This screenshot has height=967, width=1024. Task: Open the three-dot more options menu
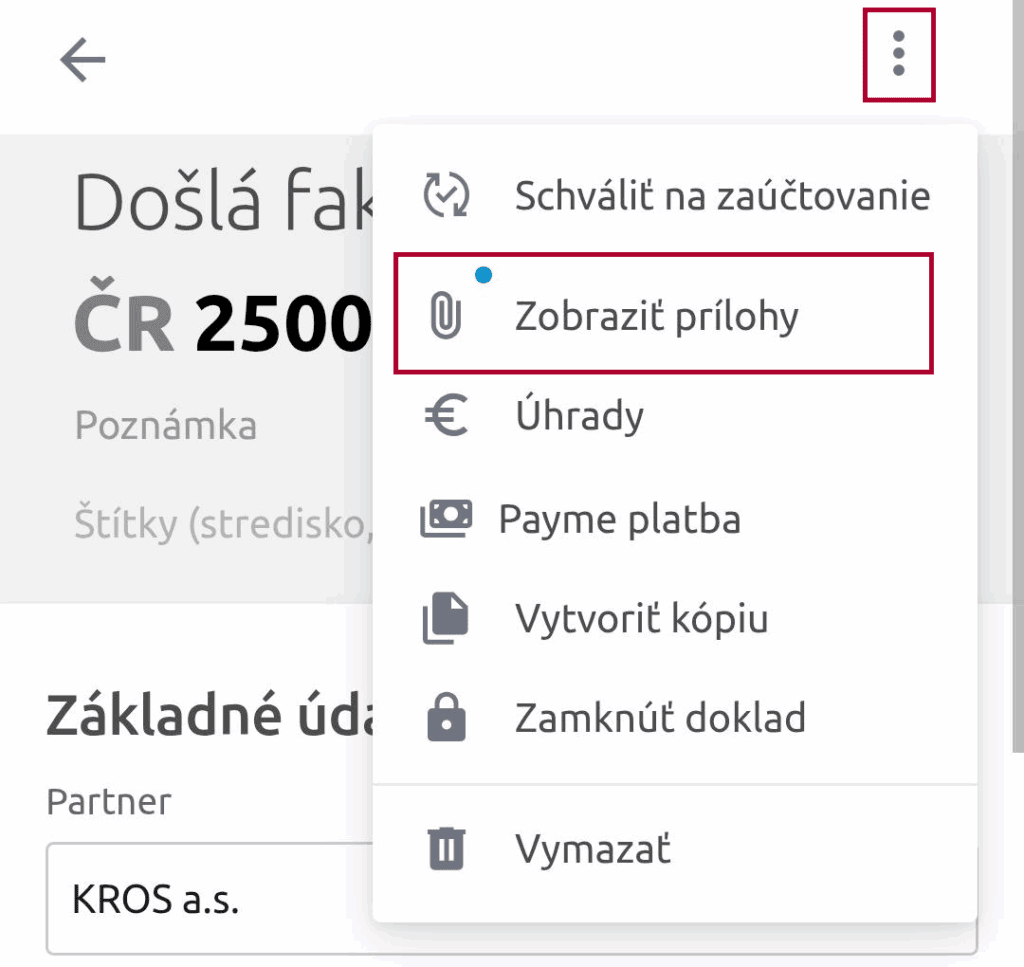coord(898,54)
